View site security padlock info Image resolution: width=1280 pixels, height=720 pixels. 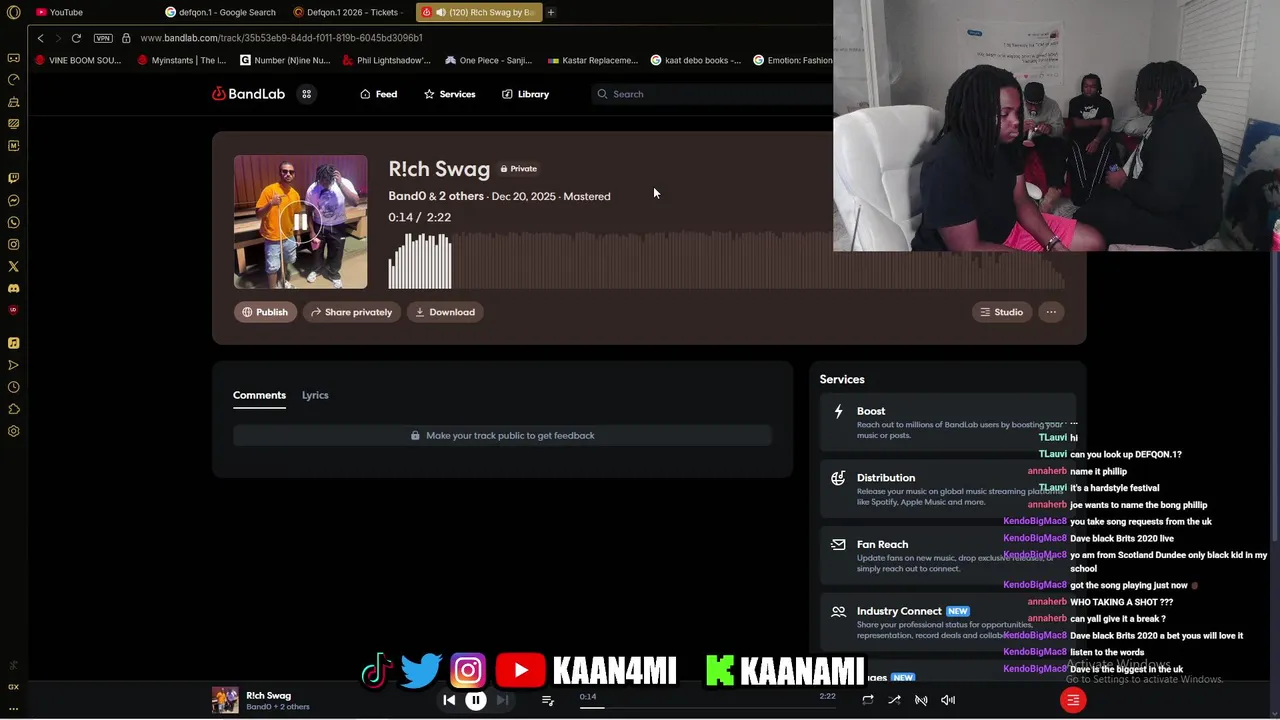pyautogui.click(x=126, y=38)
